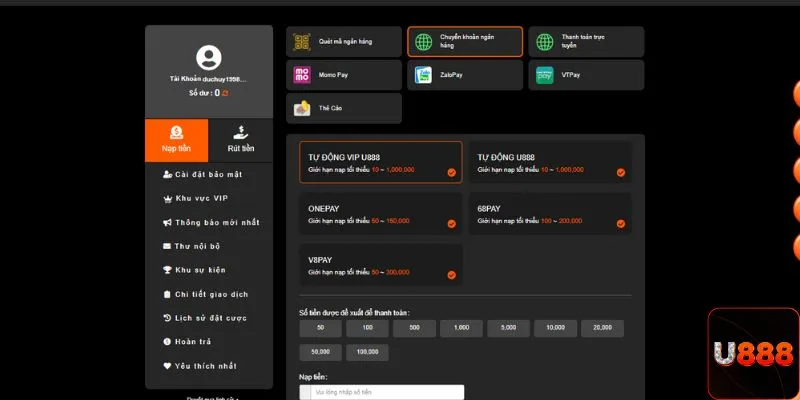The width and height of the screenshot is (800, 400).
Task: Select the TỰ ĐỘNG VIP U888 channel
Action: pyautogui.click(x=381, y=162)
